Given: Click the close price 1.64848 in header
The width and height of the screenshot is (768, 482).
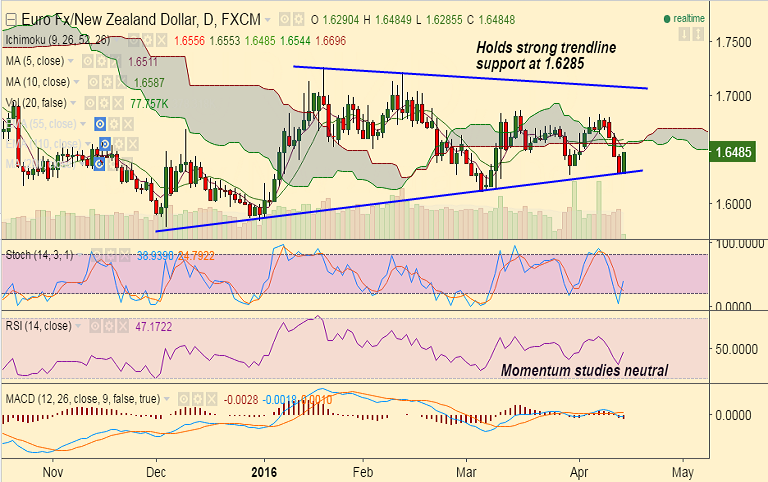Looking at the screenshot, I should (497, 20).
